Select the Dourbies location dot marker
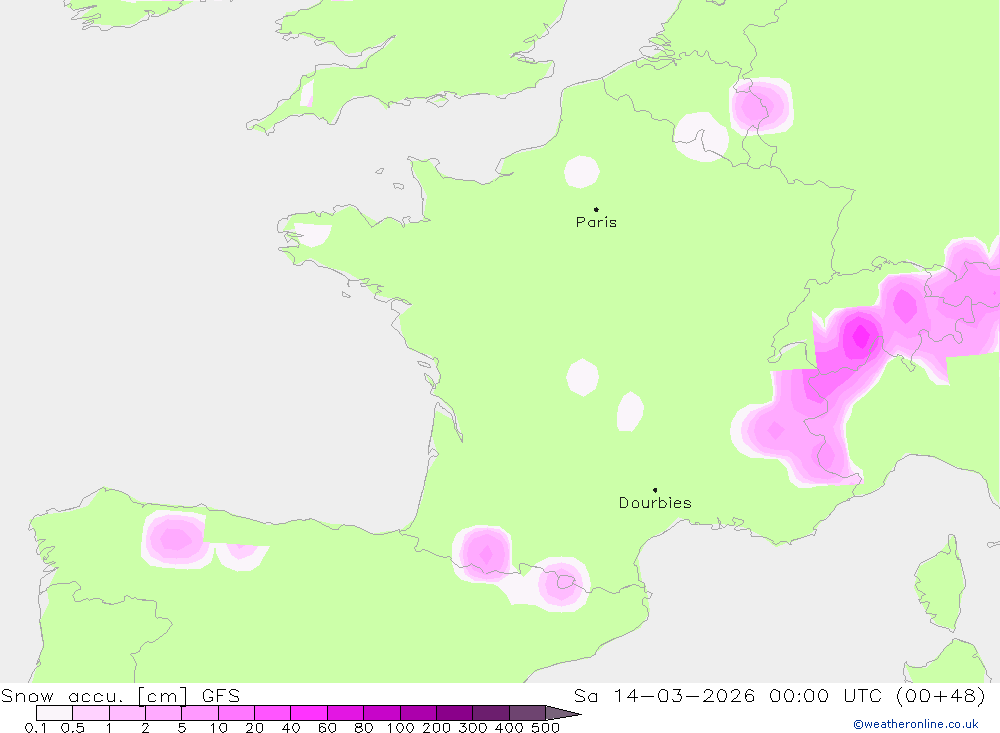Image resolution: width=1000 pixels, height=733 pixels. click(x=655, y=490)
